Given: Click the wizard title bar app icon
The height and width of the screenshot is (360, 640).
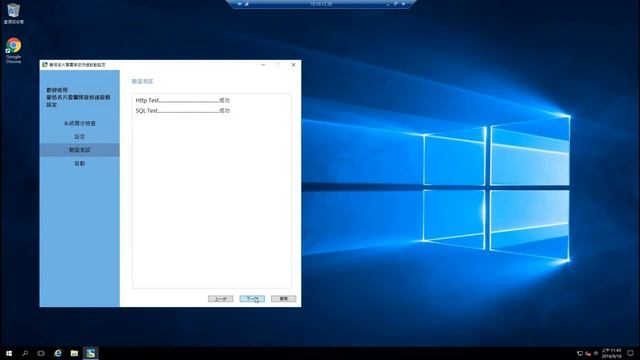Looking at the screenshot, I should tap(45, 64).
